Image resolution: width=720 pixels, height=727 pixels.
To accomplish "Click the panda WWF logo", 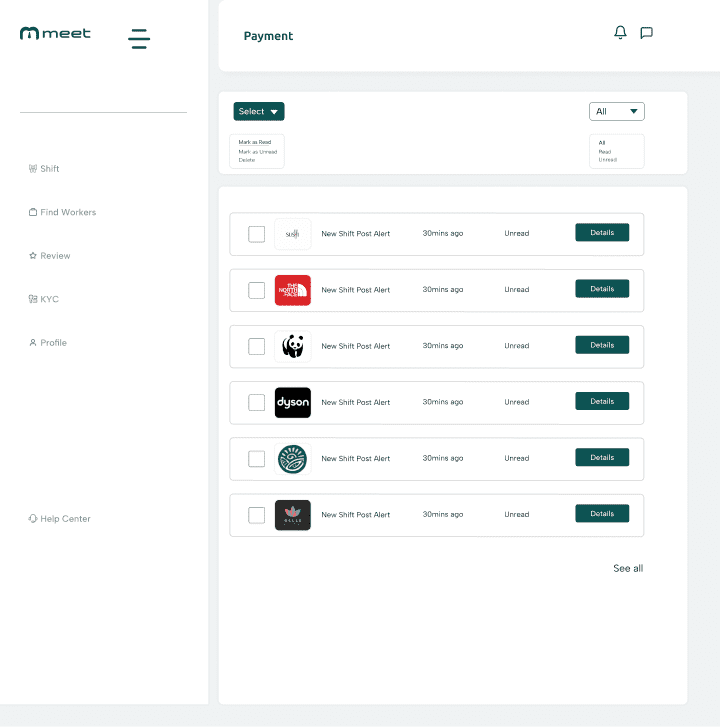I will pyautogui.click(x=293, y=346).
